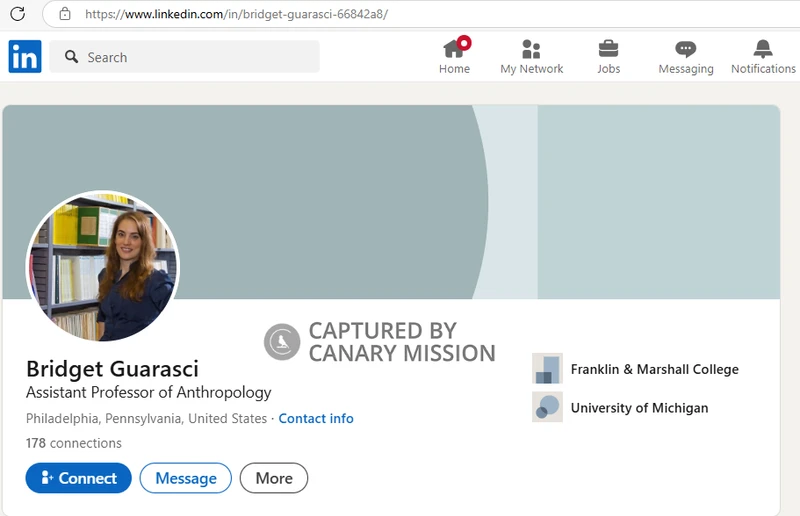Click the site security lock icon
Screen dimensions: 800x516
65,14
